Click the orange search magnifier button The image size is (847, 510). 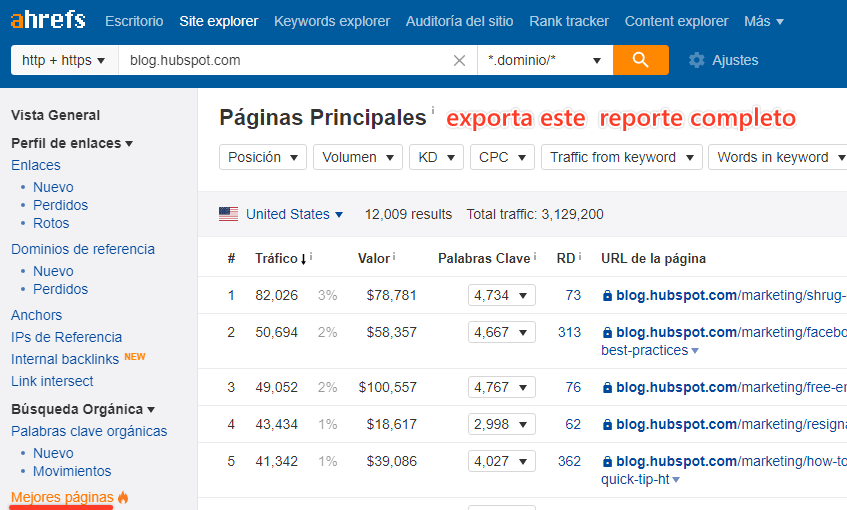[x=641, y=60]
